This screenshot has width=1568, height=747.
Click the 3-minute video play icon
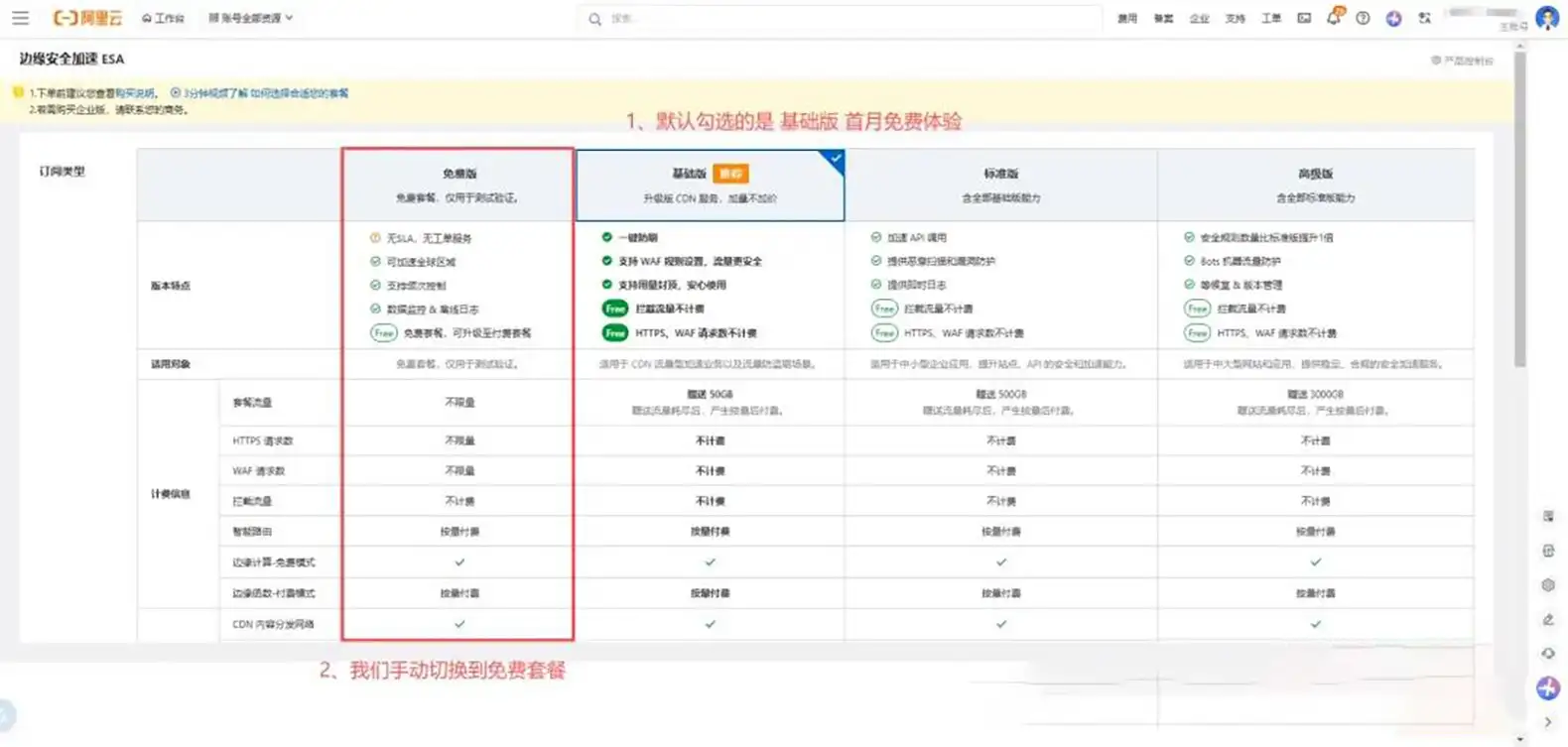pyautogui.click(x=176, y=93)
